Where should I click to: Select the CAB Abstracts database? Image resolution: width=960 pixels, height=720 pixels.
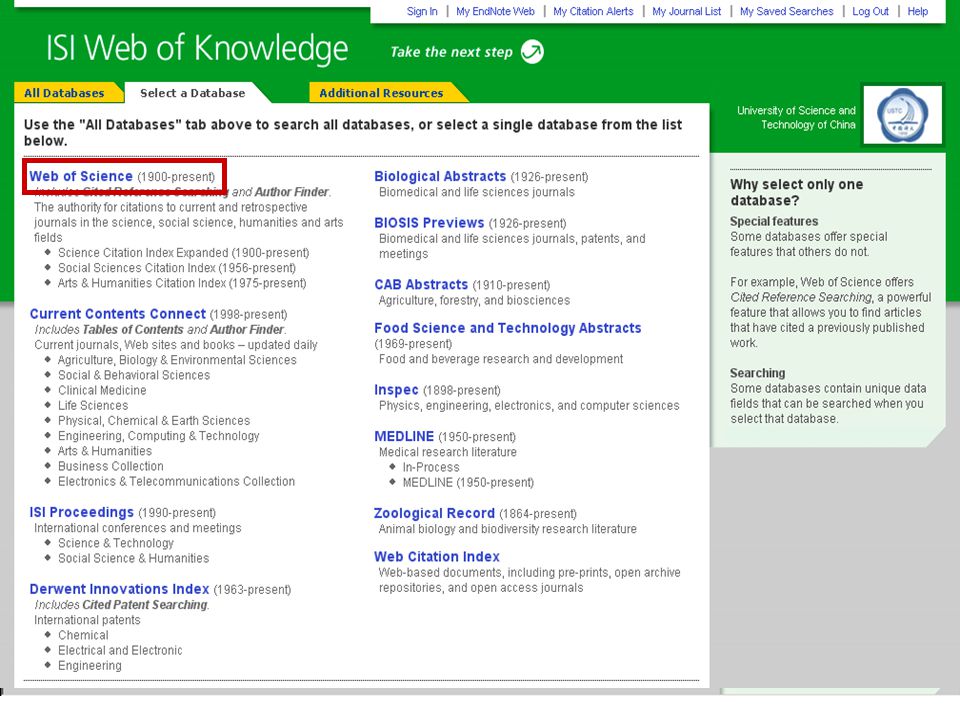click(421, 285)
